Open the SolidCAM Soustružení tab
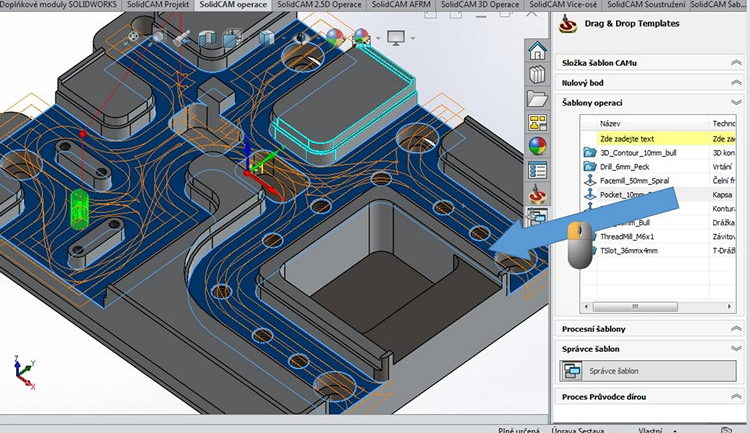The image size is (750, 433). (646, 5)
